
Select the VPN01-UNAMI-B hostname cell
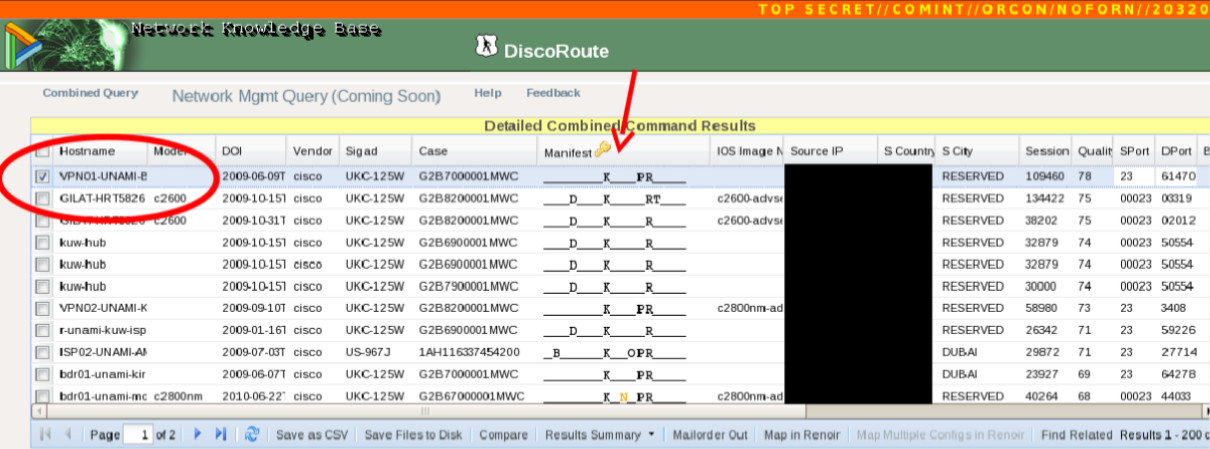click(x=103, y=176)
